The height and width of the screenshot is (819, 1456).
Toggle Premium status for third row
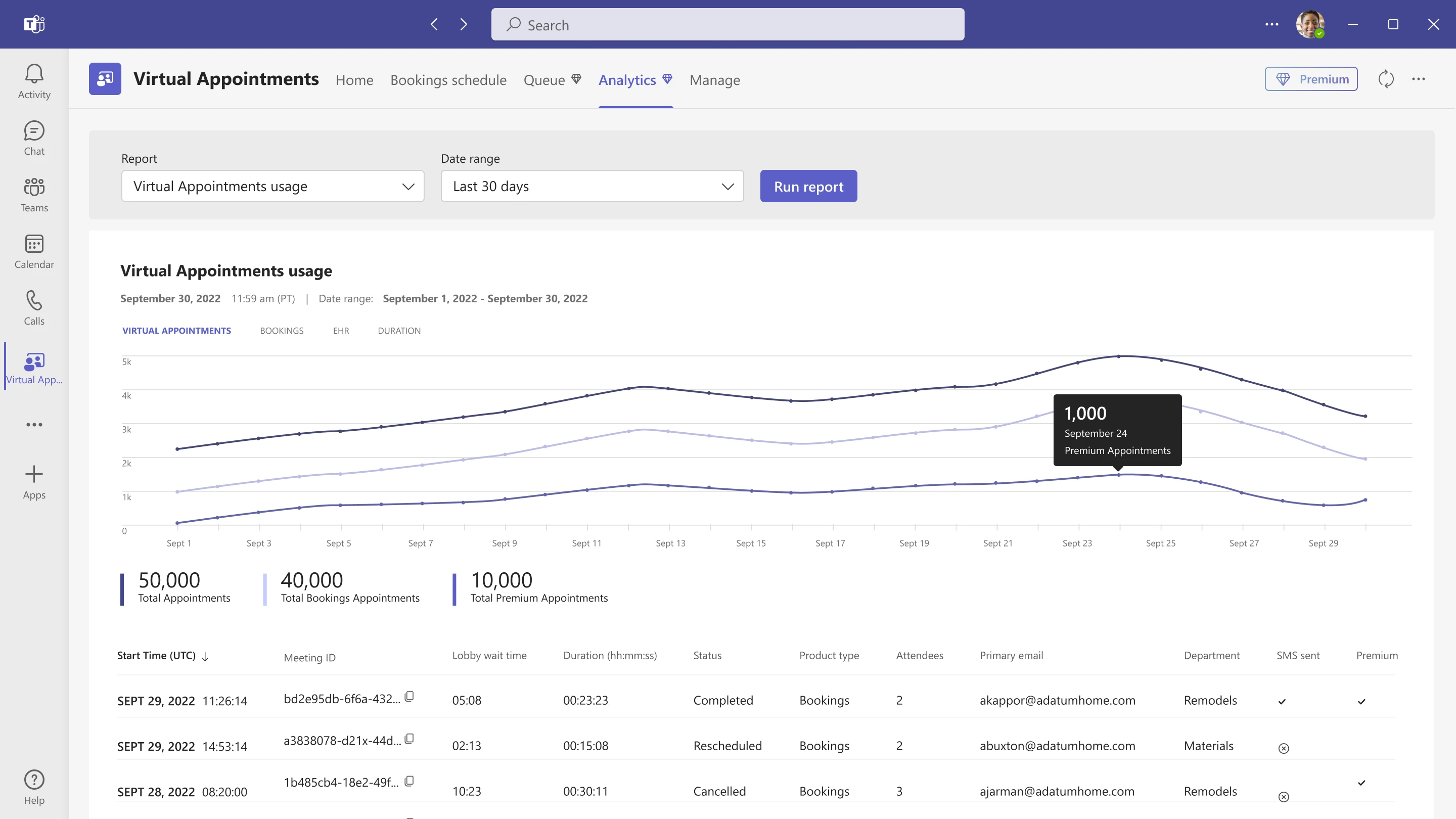tap(1361, 783)
